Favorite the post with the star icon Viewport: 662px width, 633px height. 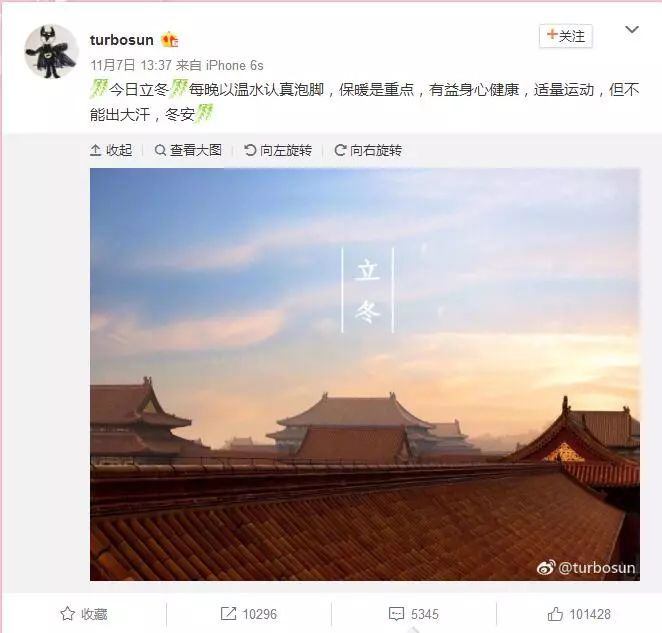(x=68, y=614)
